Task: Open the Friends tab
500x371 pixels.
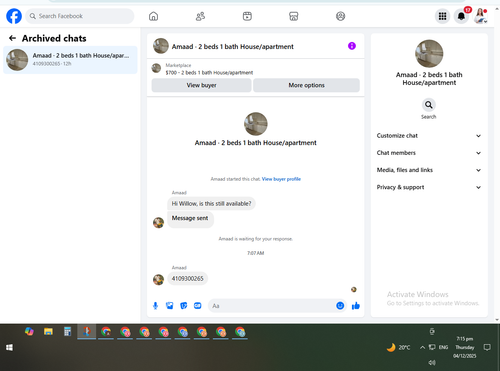Action: (x=200, y=16)
